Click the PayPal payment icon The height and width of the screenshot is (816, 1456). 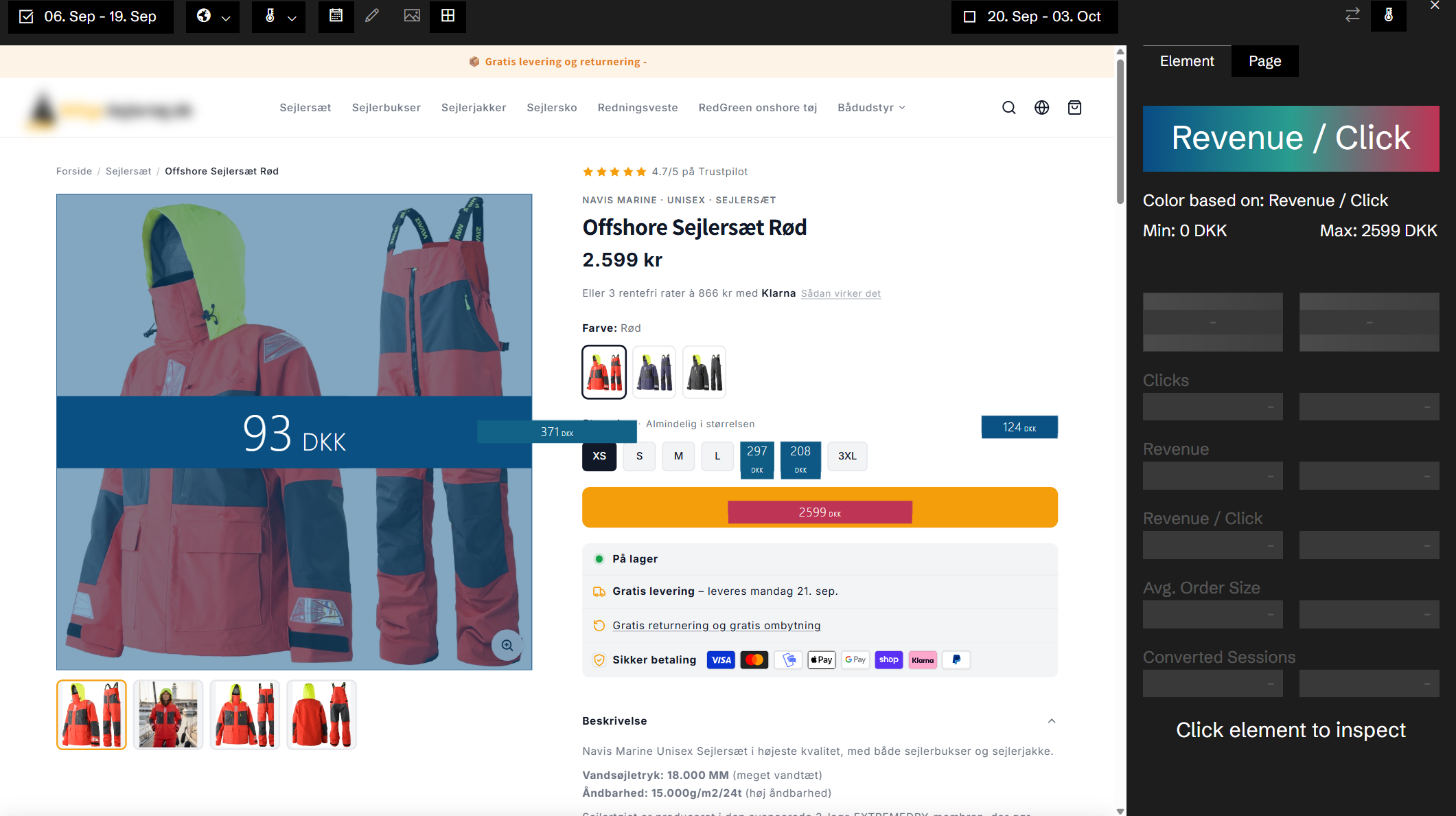pyautogui.click(x=956, y=660)
